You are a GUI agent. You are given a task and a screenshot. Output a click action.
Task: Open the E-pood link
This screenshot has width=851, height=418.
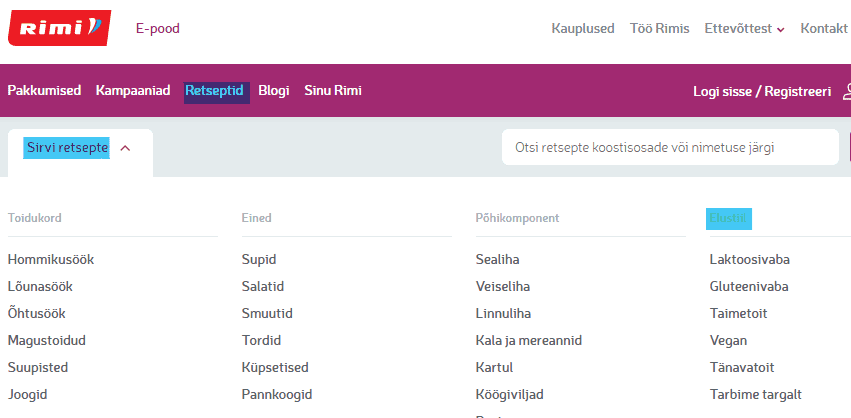(158, 28)
